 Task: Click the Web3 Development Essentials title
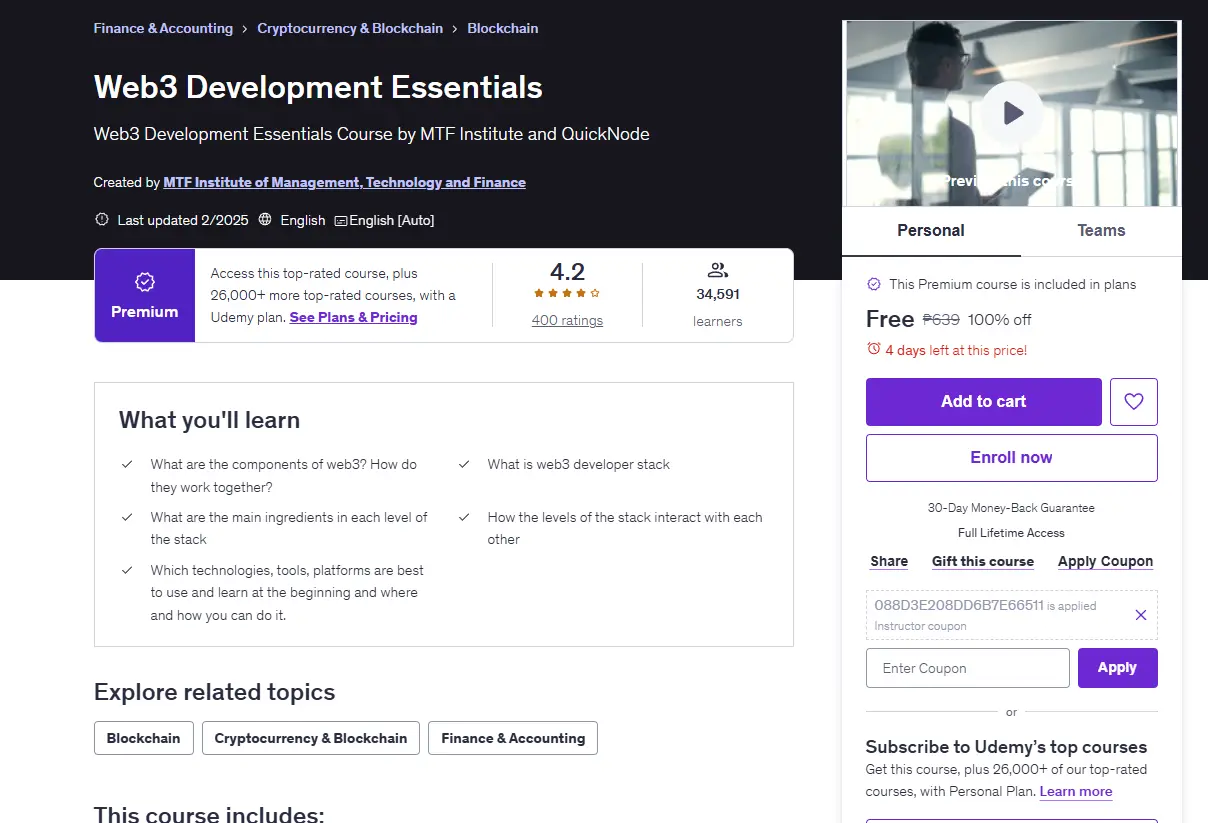click(318, 87)
